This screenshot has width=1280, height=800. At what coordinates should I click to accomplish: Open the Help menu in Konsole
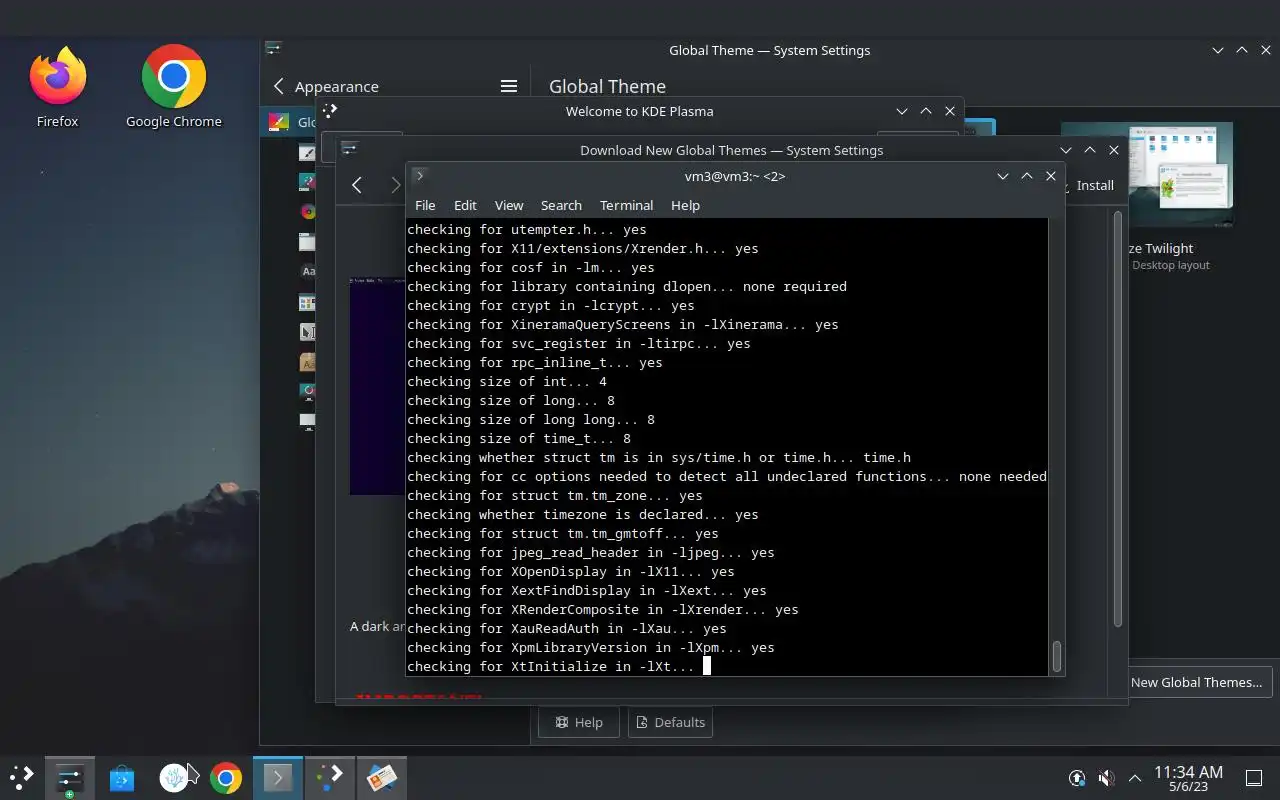(x=685, y=205)
